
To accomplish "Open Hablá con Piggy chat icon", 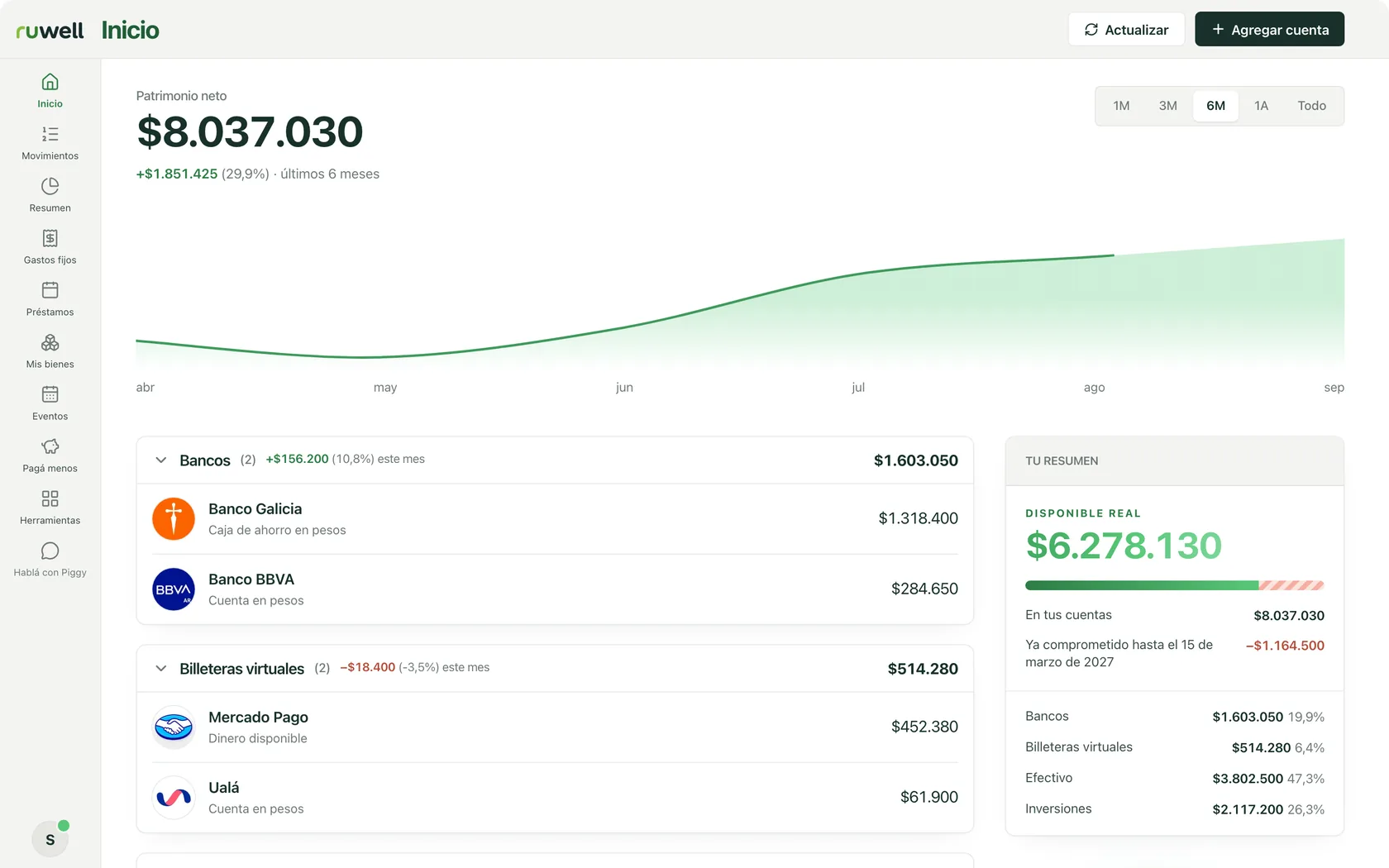I will (x=50, y=551).
